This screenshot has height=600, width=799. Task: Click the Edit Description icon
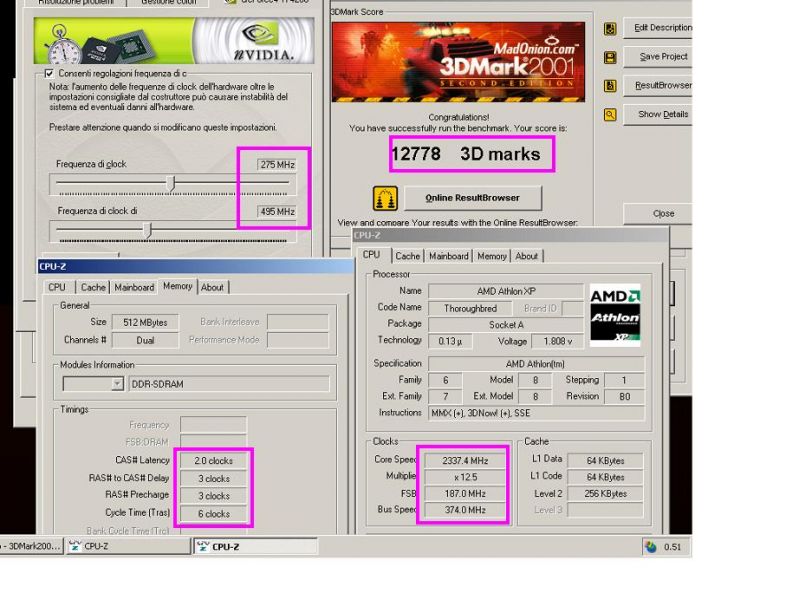(609, 29)
